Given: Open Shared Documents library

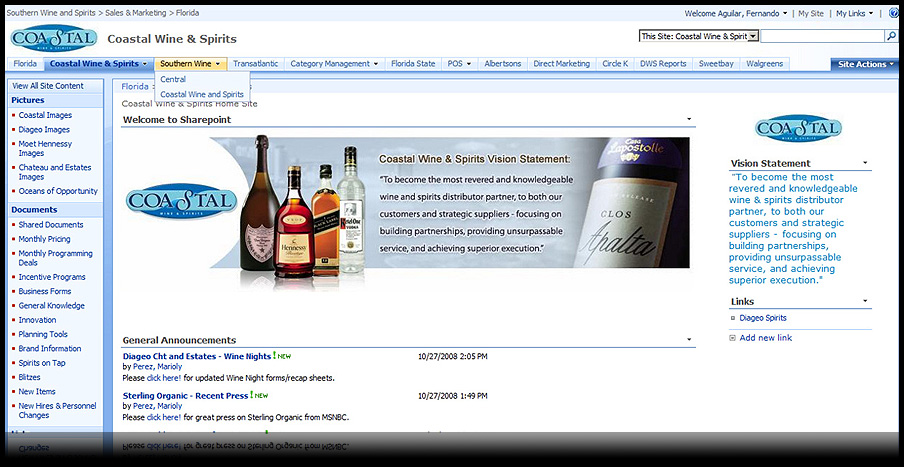Looking at the screenshot, I should tap(51, 225).
